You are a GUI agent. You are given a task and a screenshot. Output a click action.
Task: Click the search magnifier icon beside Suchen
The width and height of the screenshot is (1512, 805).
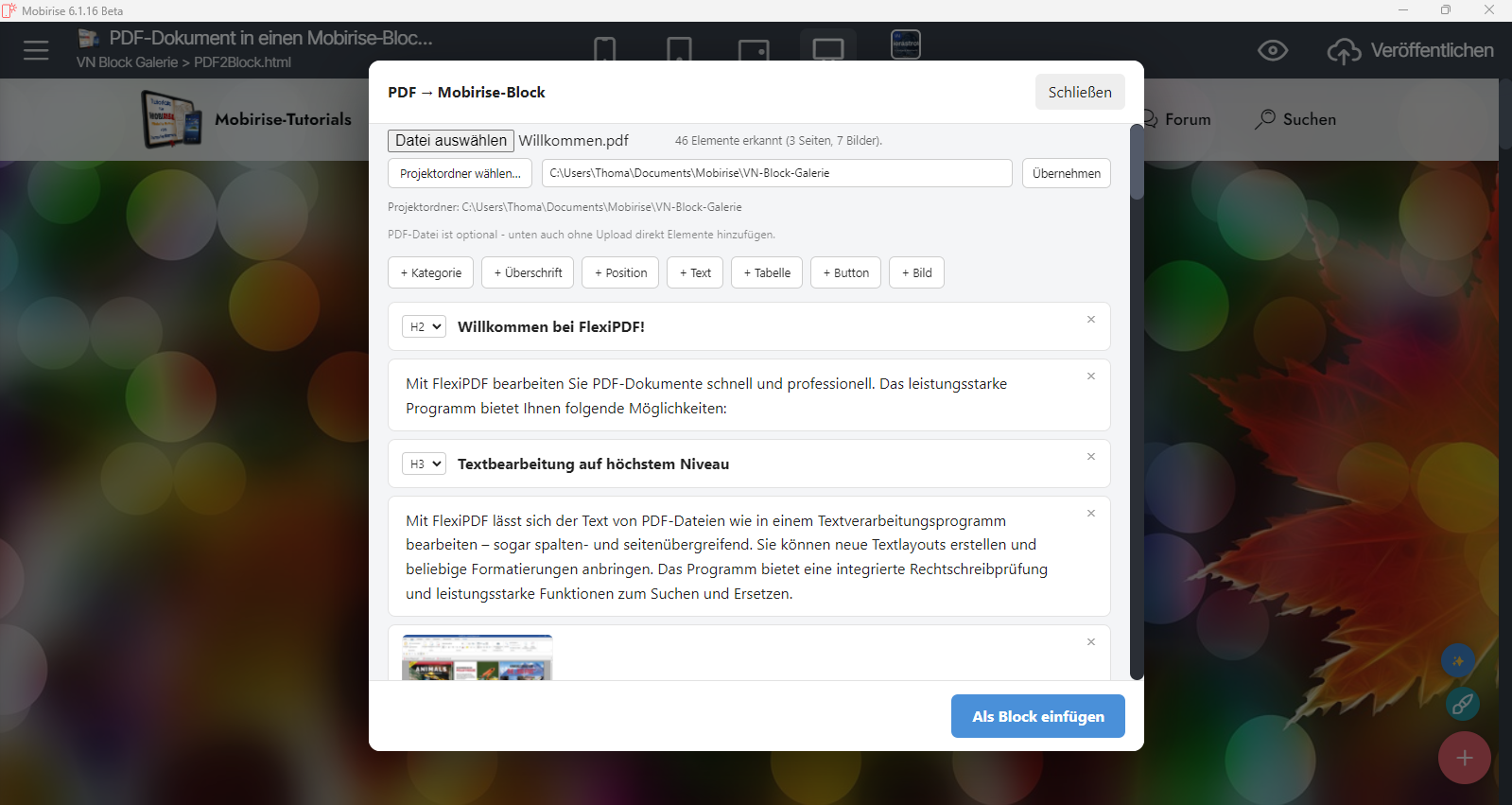point(1265,119)
